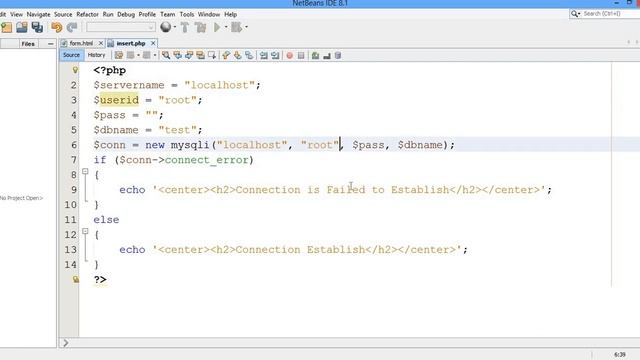This screenshot has height=360, width=640.
Task: Collapse the code fold at line 12
Action: (x=85, y=231)
